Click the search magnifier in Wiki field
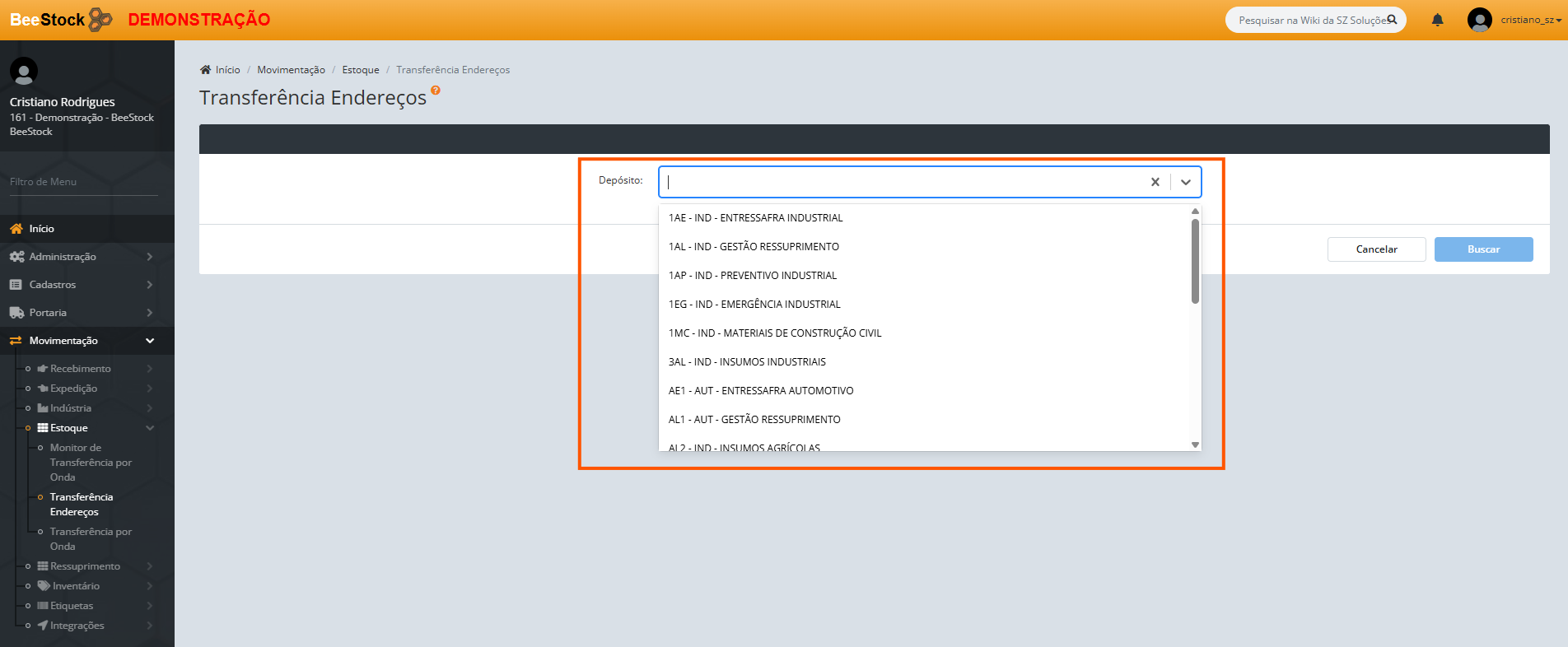Image resolution: width=1568 pixels, height=647 pixels. click(1392, 20)
